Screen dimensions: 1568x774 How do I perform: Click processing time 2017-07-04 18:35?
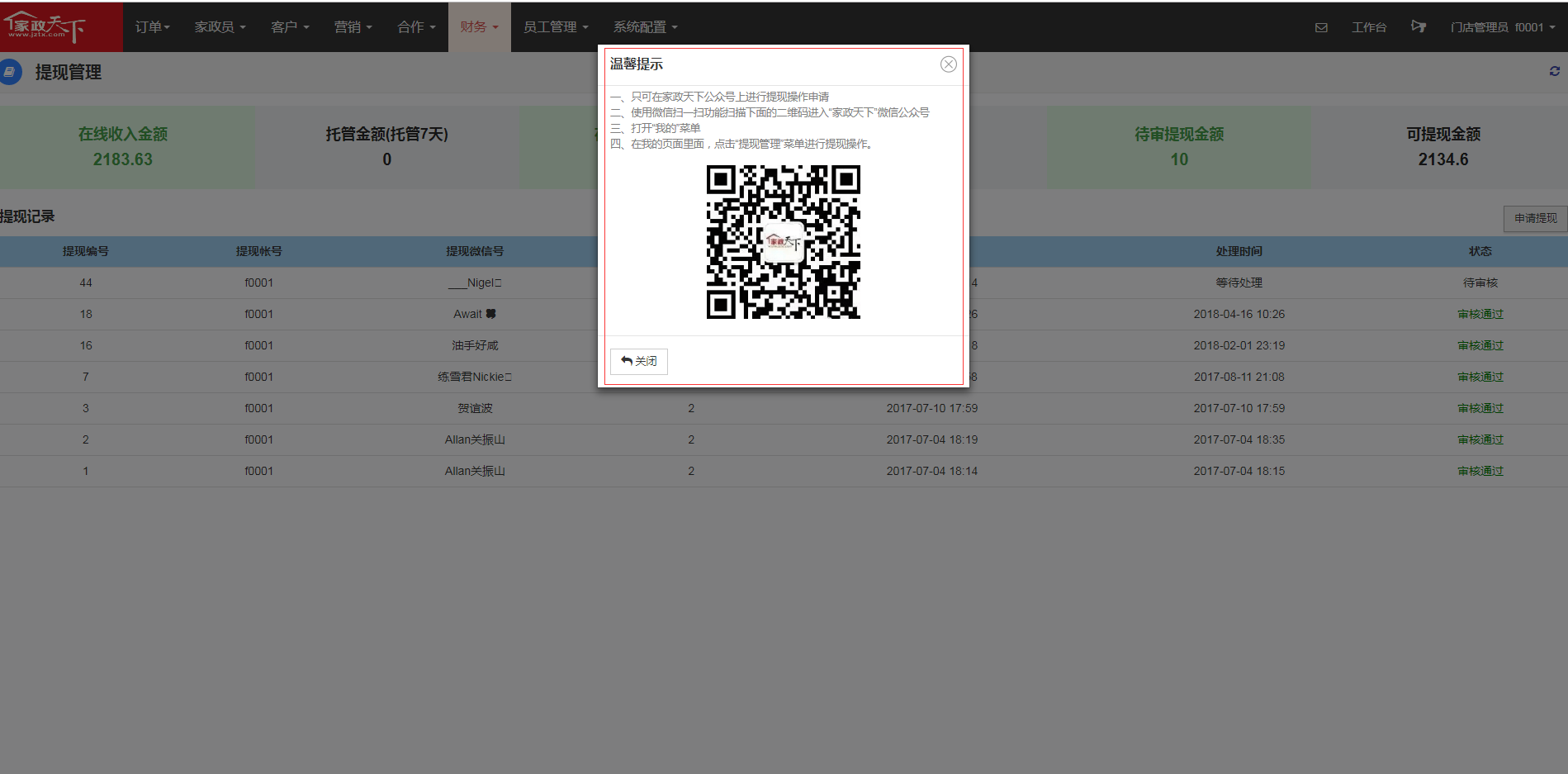point(1239,439)
